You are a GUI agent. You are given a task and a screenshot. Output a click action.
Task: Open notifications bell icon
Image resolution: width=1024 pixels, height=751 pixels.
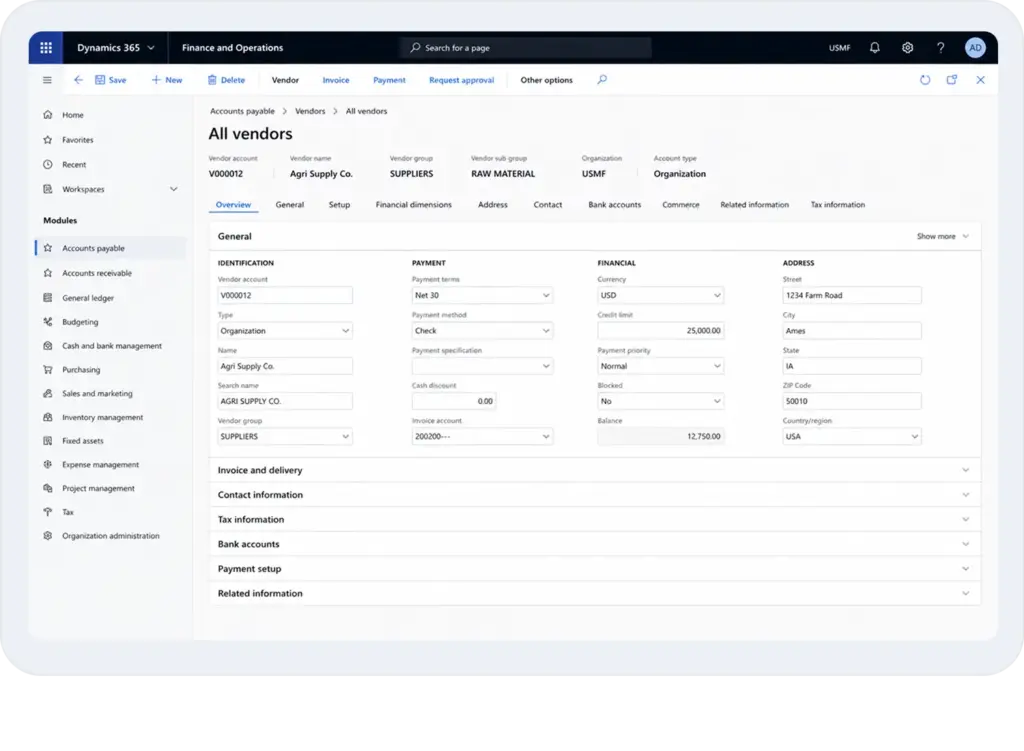click(x=874, y=48)
